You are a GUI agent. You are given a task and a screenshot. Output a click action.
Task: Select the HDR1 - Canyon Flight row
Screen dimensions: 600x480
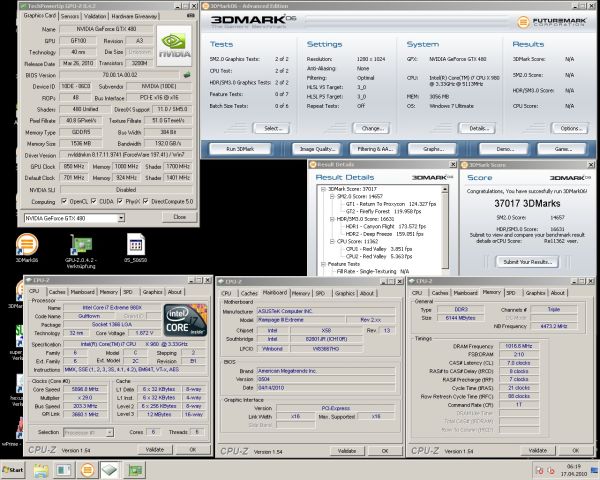[x=386, y=227]
